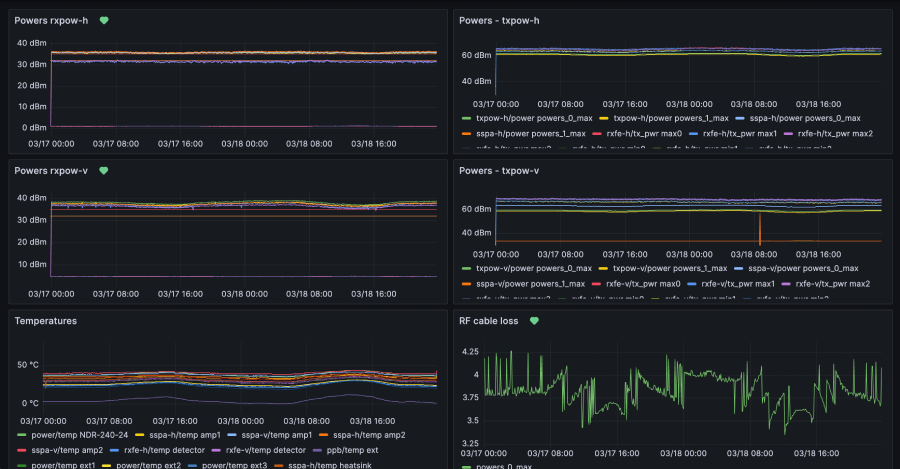Click '03/17 16:00' time label in Powers rxpow-v

coord(180,294)
